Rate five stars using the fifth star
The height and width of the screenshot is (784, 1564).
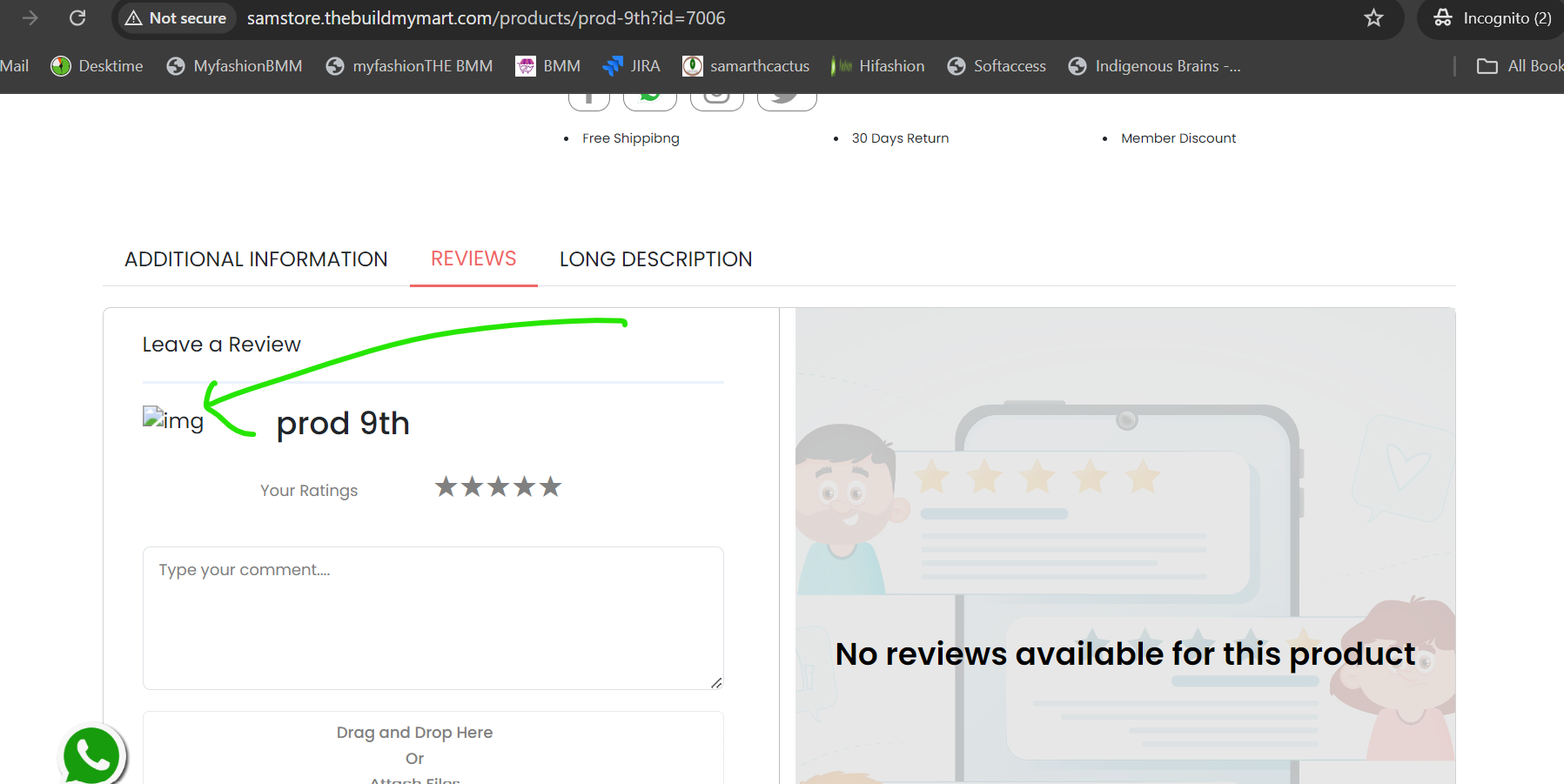pyautogui.click(x=551, y=486)
